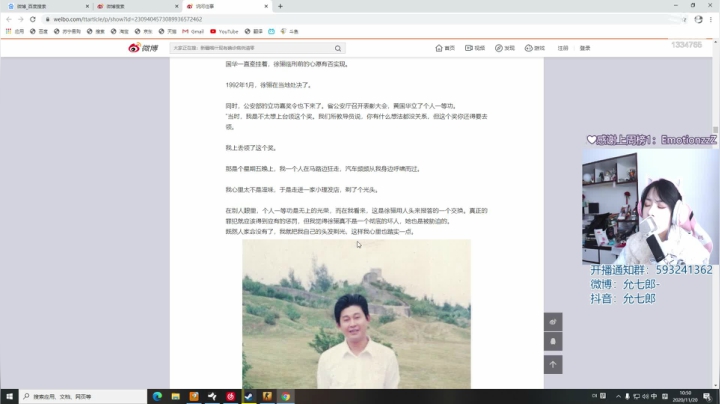Open the light-blue Bilibili bookmark icon
This screenshot has width=720, height=404.
(271, 31)
